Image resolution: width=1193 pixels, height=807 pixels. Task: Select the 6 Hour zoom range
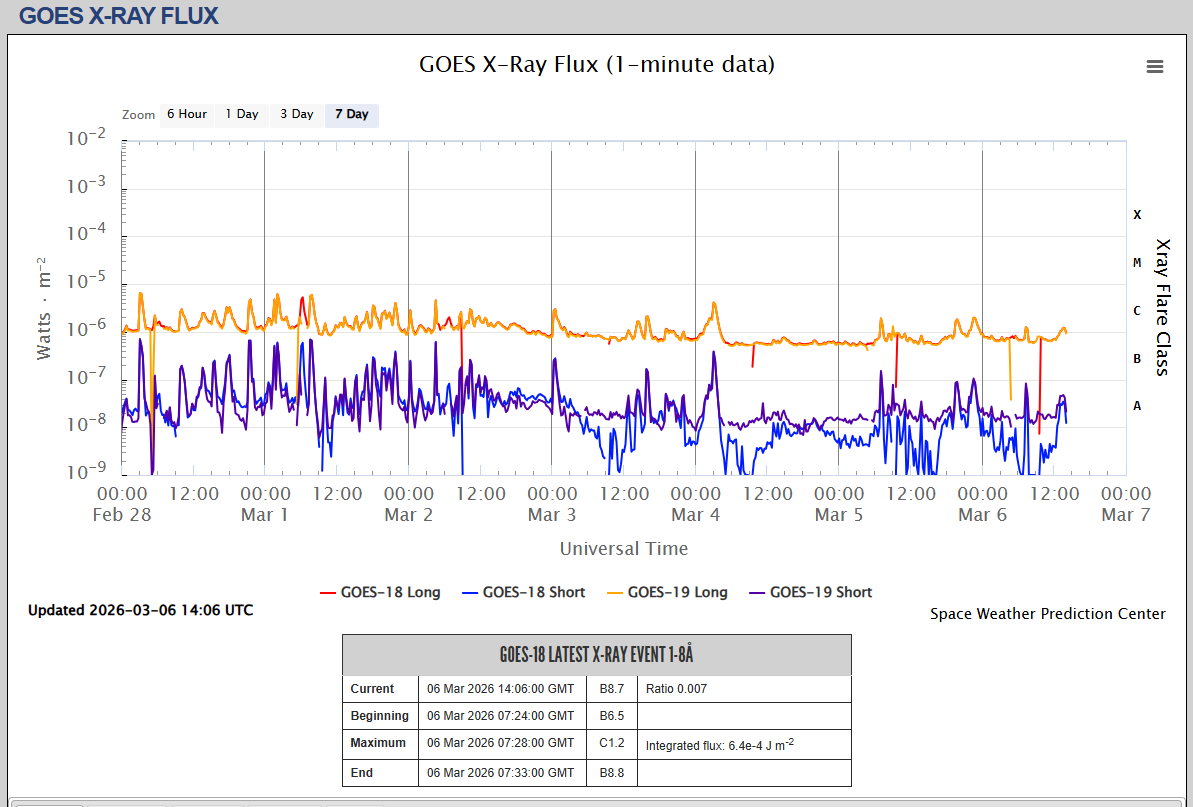(x=187, y=114)
